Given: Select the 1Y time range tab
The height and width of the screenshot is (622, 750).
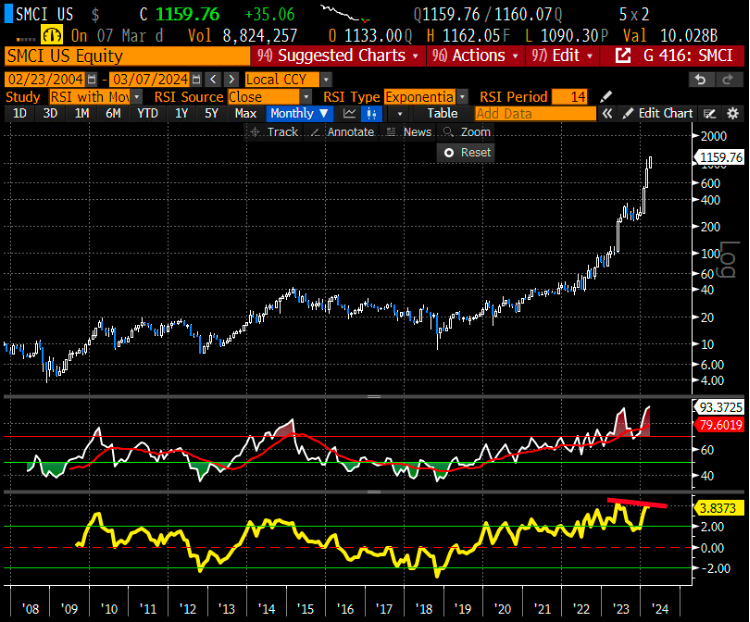Looking at the screenshot, I should [181, 113].
